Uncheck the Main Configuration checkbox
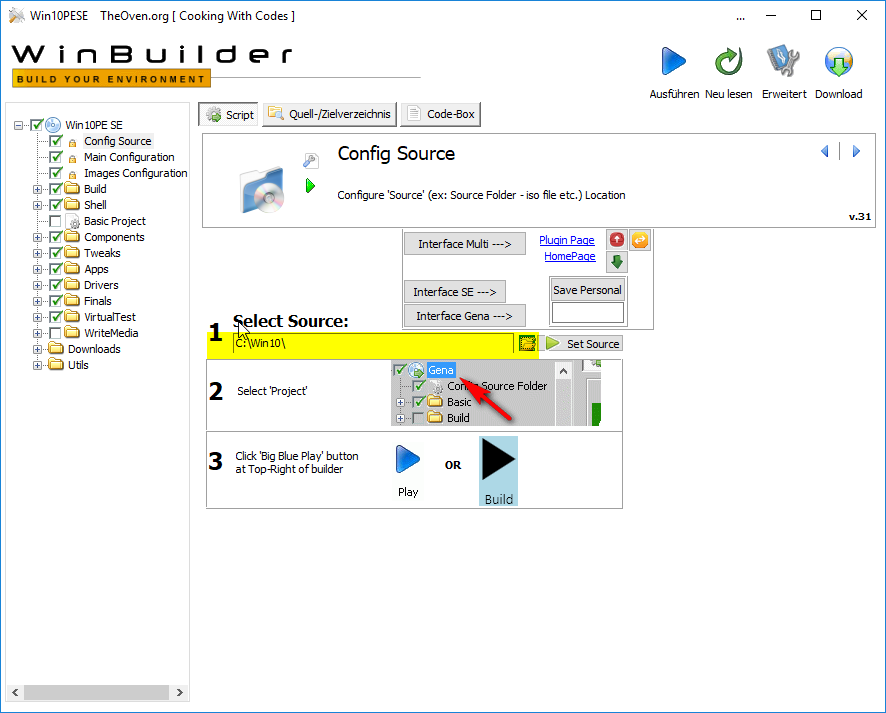Viewport: 886px width, 713px height. [55, 156]
